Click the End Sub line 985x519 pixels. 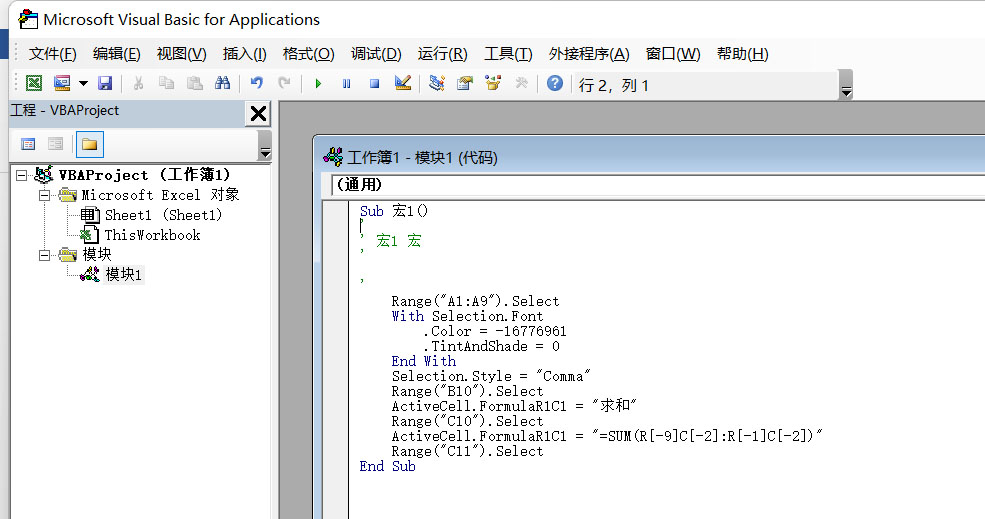388,466
